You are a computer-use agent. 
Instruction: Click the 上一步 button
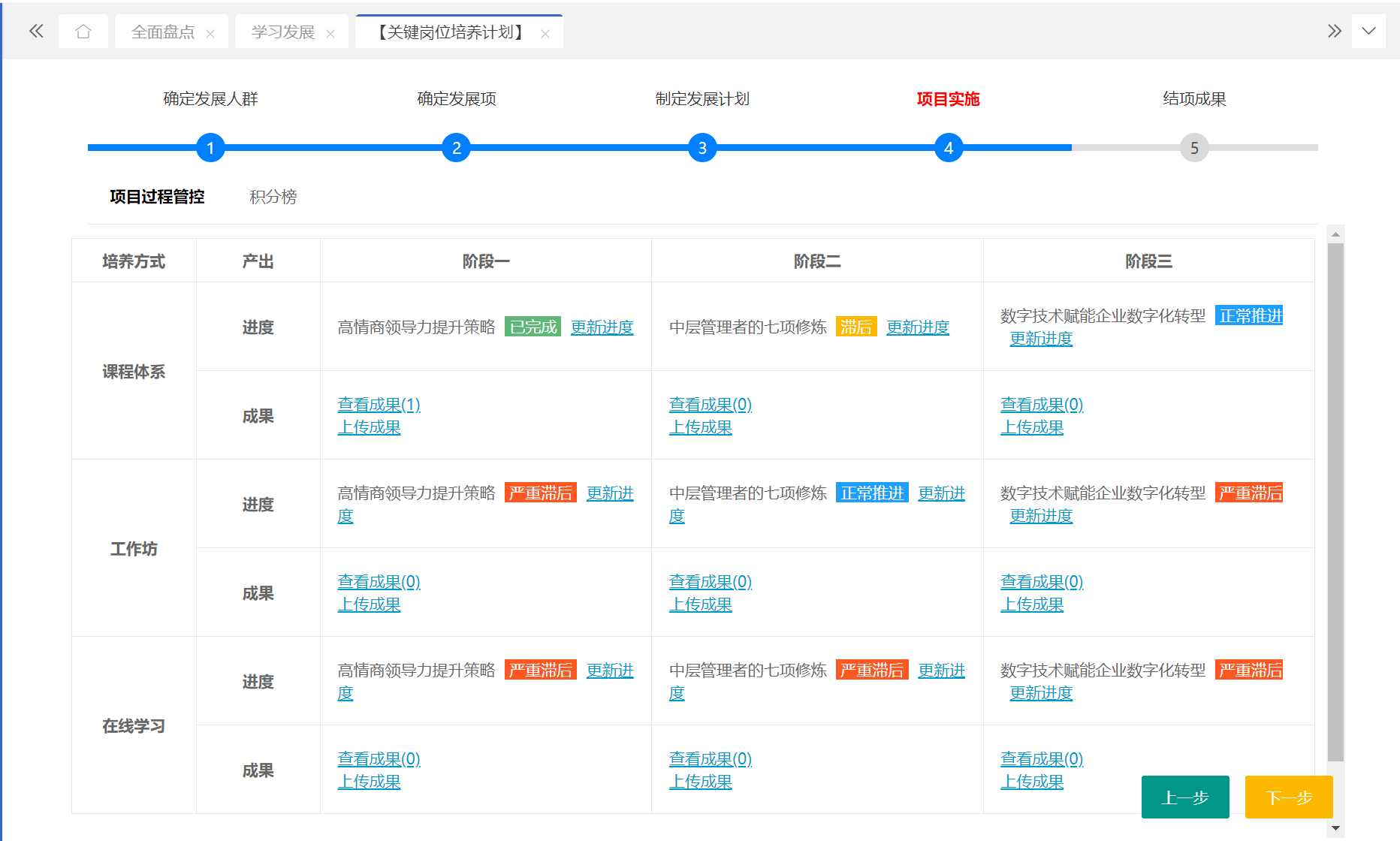click(1185, 797)
